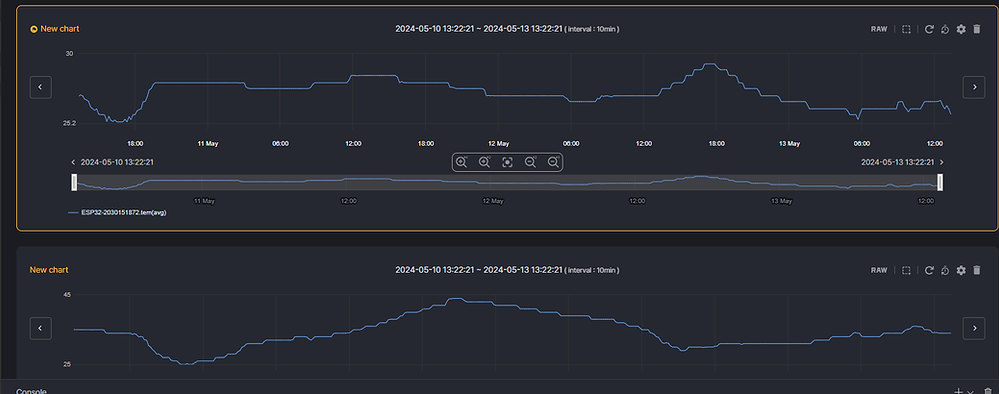Image resolution: width=999 pixels, height=394 pixels.
Task: Delete the upper chart with trash icon
Action: coord(977,29)
